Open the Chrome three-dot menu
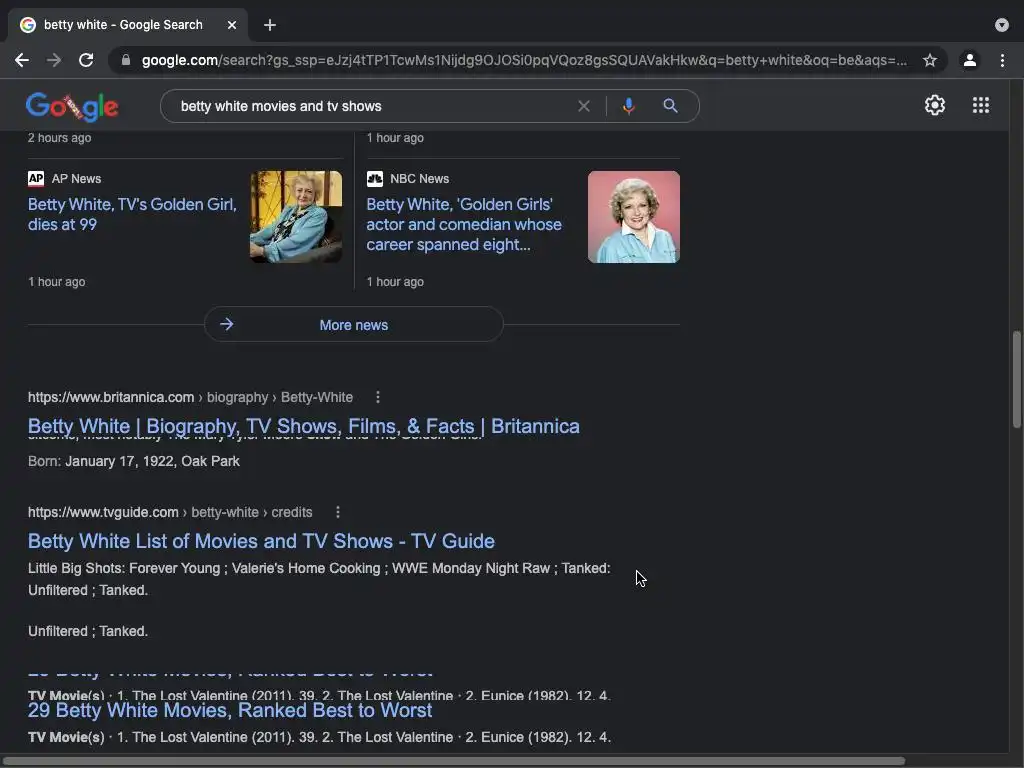This screenshot has width=1024, height=768. click(x=1002, y=60)
